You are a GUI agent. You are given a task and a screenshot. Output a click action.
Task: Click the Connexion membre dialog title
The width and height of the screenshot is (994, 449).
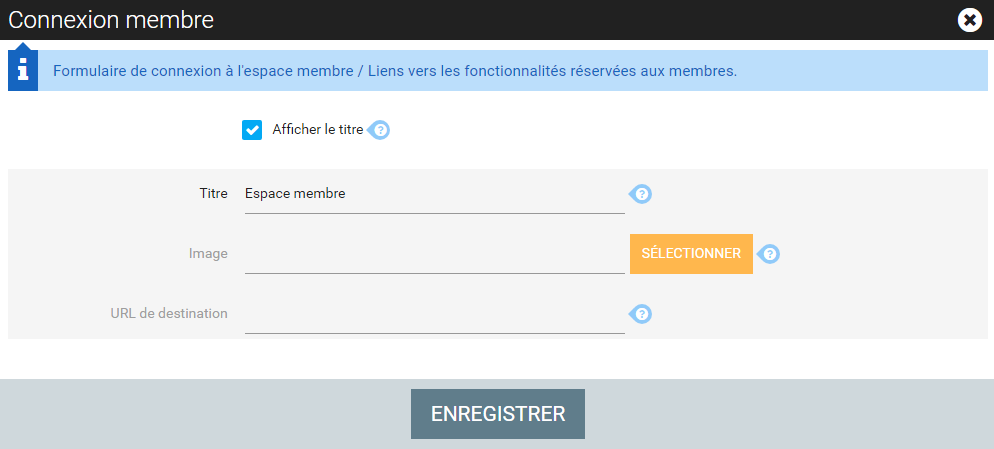(111, 20)
